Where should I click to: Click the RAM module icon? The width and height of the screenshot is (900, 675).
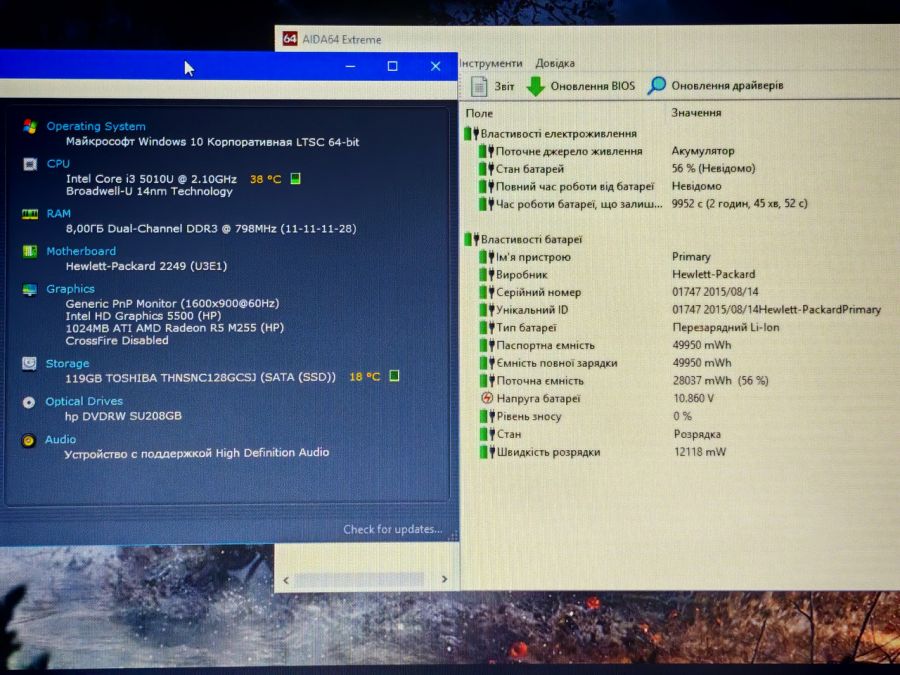[30, 214]
